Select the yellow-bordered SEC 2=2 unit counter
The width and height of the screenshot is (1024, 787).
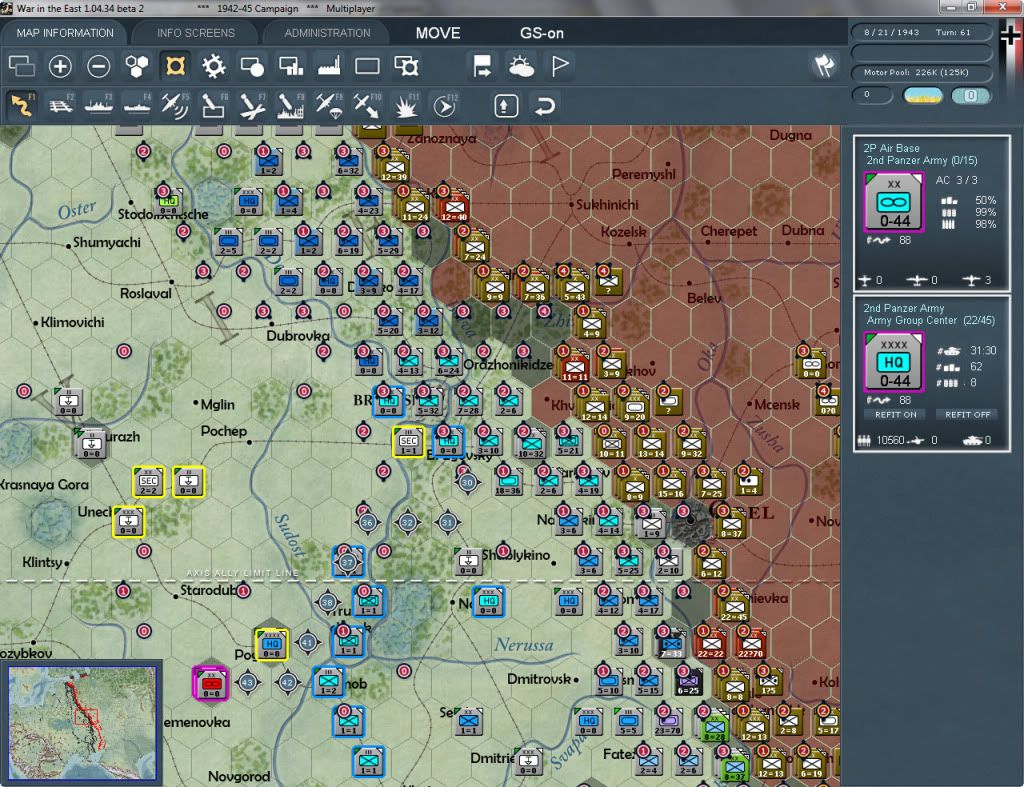149,482
